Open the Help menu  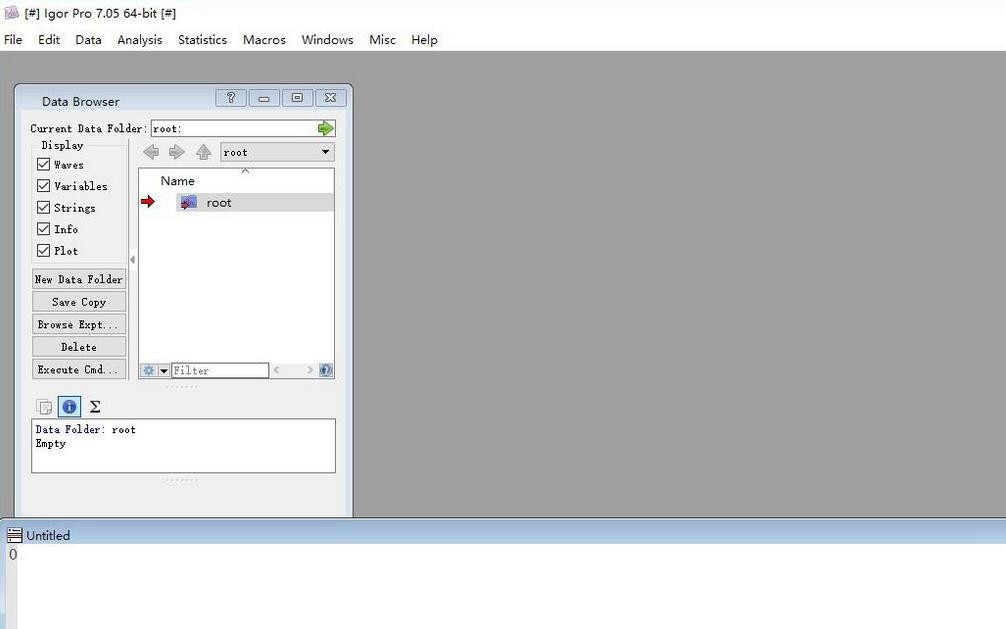(x=425, y=40)
